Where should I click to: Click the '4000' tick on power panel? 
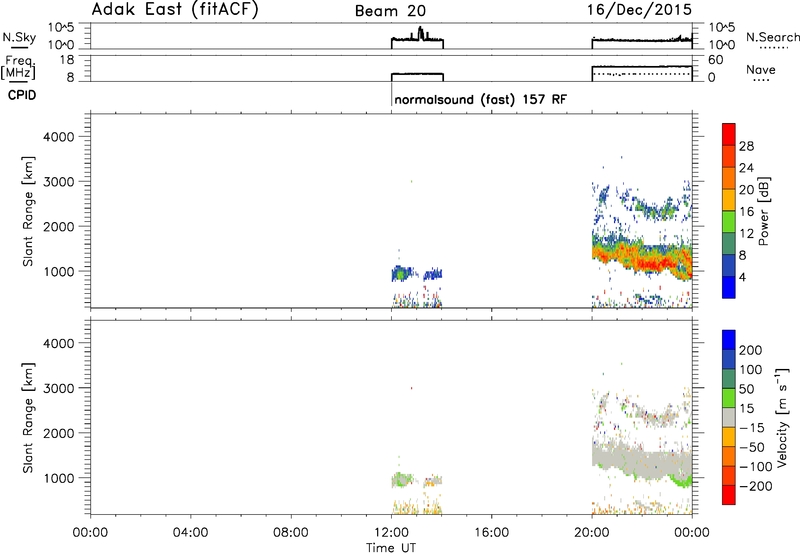(x=58, y=137)
